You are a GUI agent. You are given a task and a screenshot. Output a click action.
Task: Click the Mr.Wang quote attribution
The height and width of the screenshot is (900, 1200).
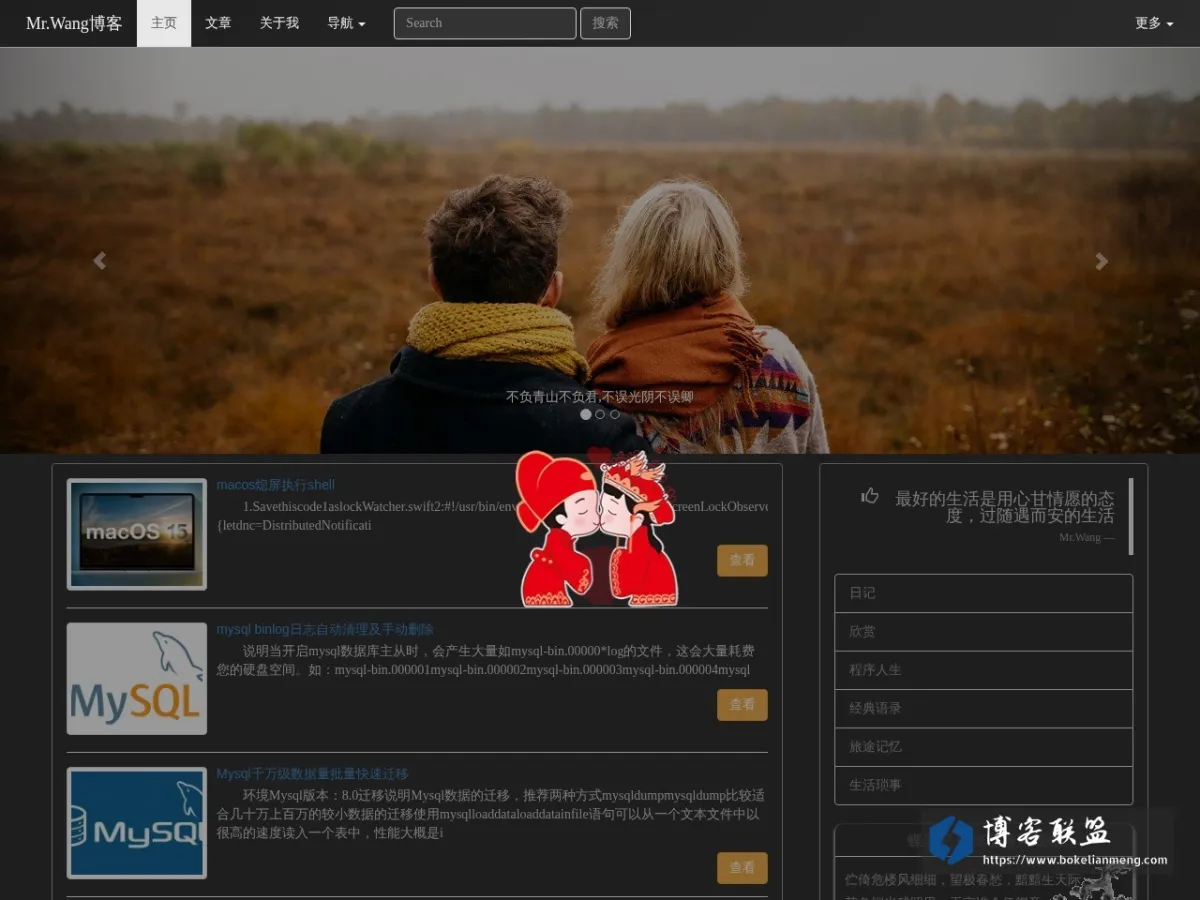pyautogui.click(x=1086, y=538)
